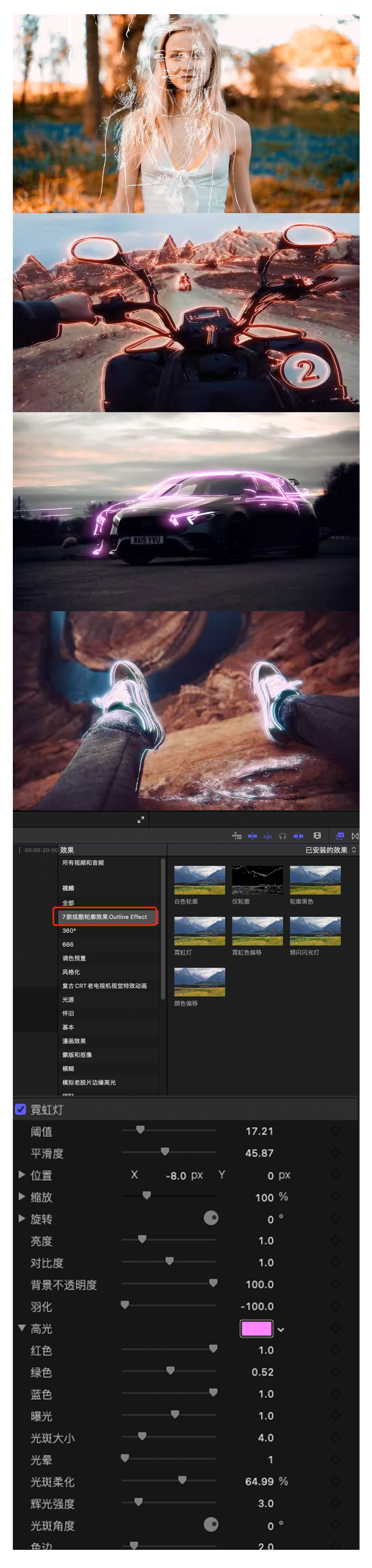Screen dimensions: 372x1568
Task: Click the 绿色 value 0.52
Action: [263, 1372]
